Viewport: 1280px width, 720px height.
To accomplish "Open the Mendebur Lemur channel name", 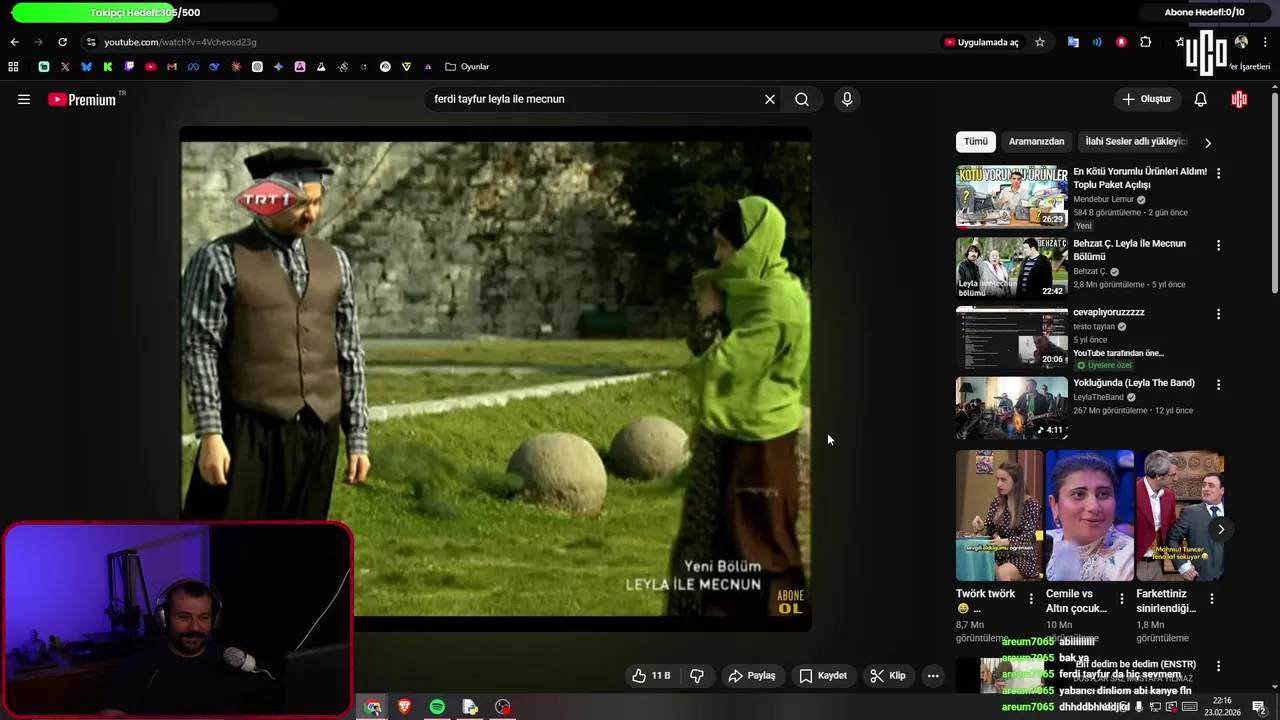I will 1104,199.
